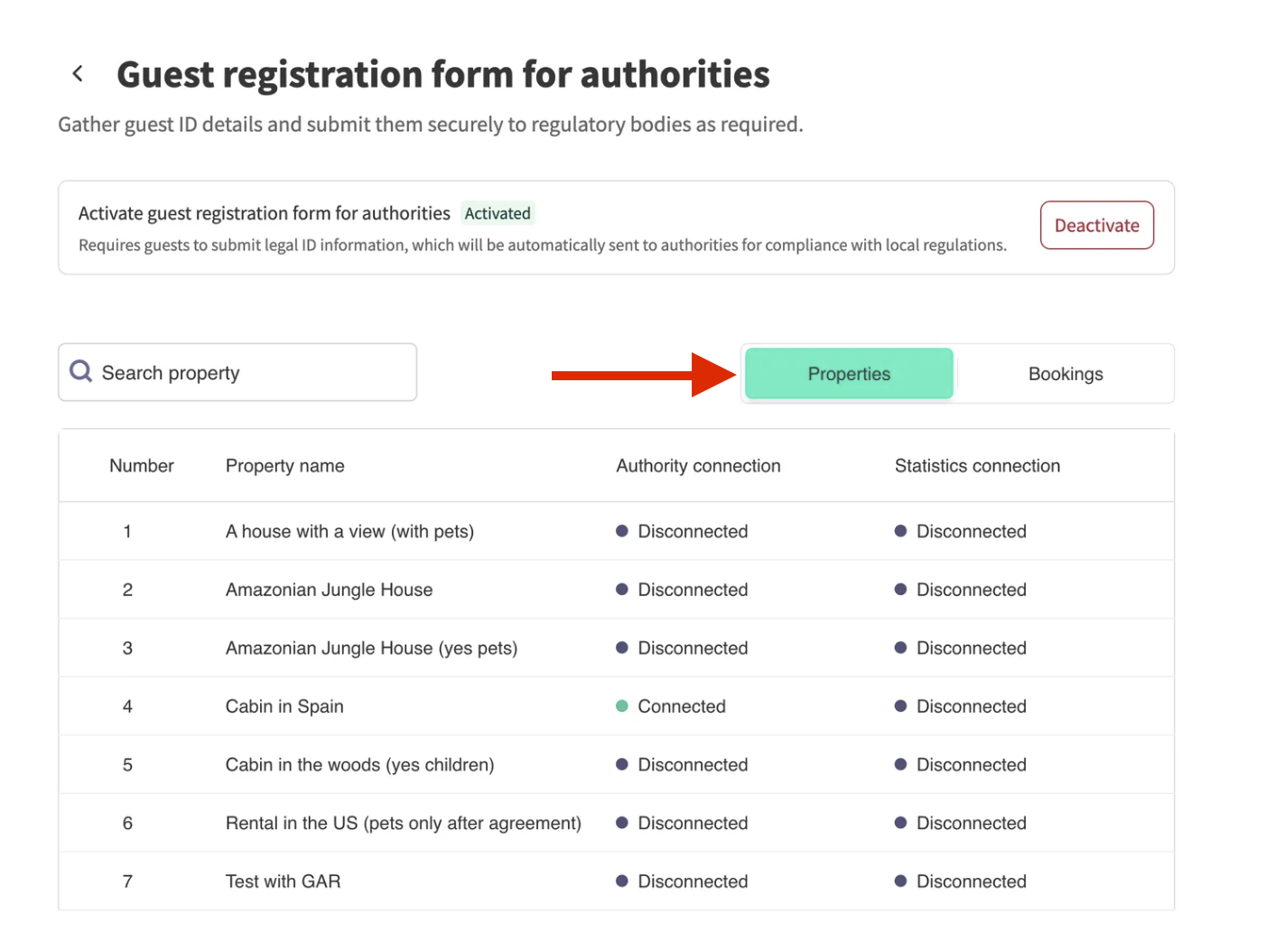This screenshot has width=1266, height=952.
Task: Click the Authority connection column header
Action: [698, 466]
